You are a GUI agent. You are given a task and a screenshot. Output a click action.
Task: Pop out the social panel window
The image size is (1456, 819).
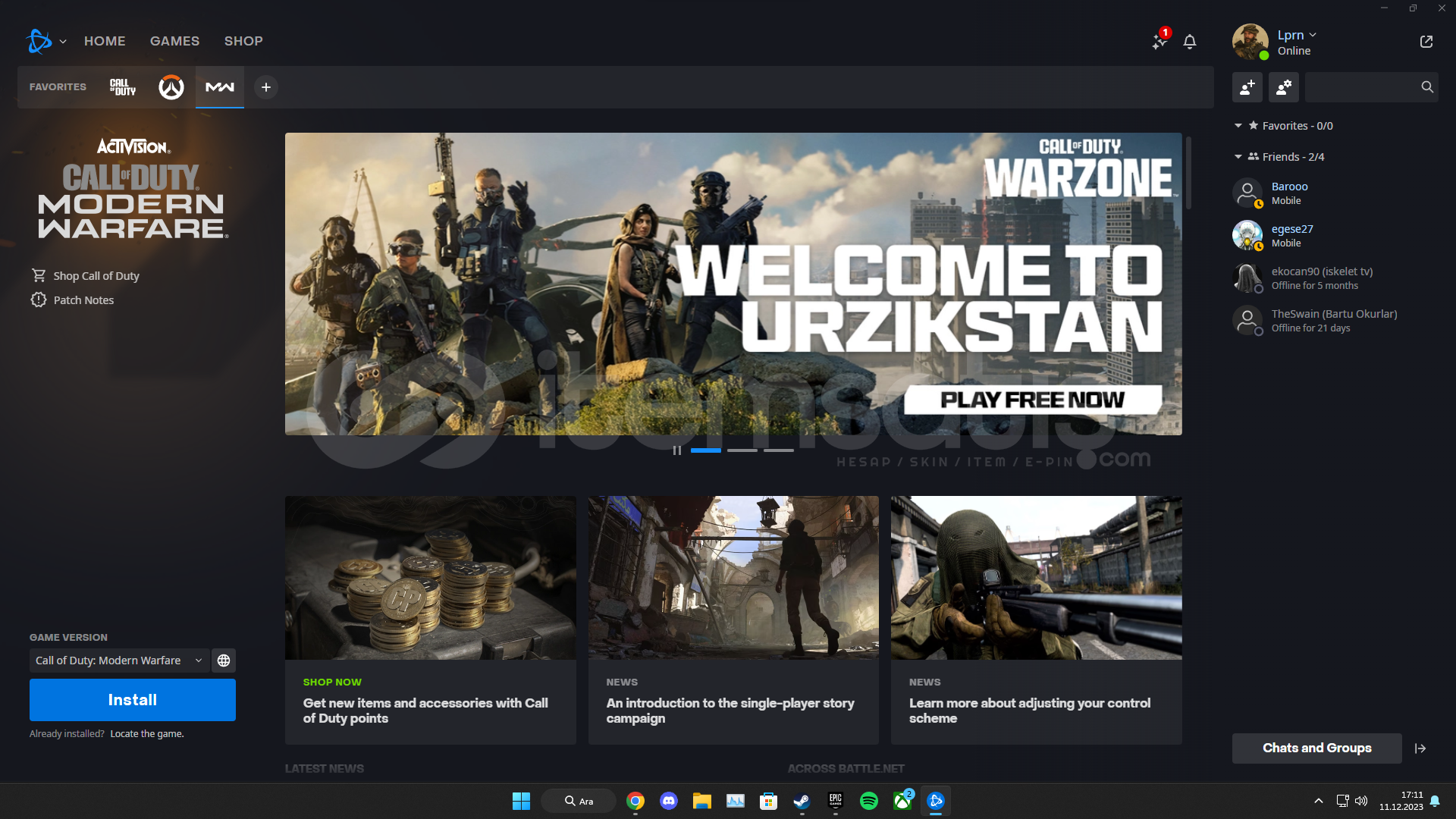tap(1426, 42)
